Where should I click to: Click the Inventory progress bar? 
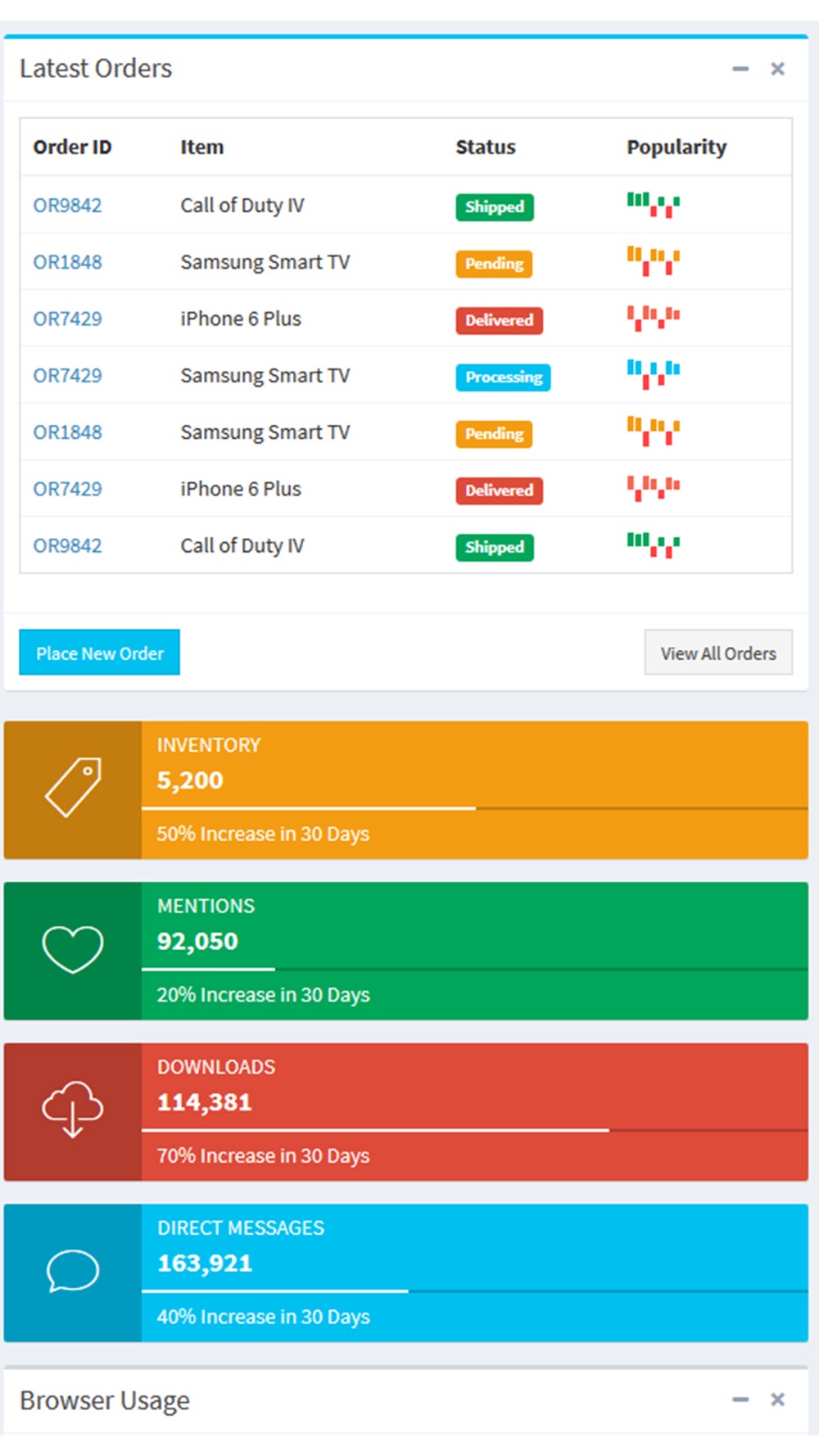[474, 808]
